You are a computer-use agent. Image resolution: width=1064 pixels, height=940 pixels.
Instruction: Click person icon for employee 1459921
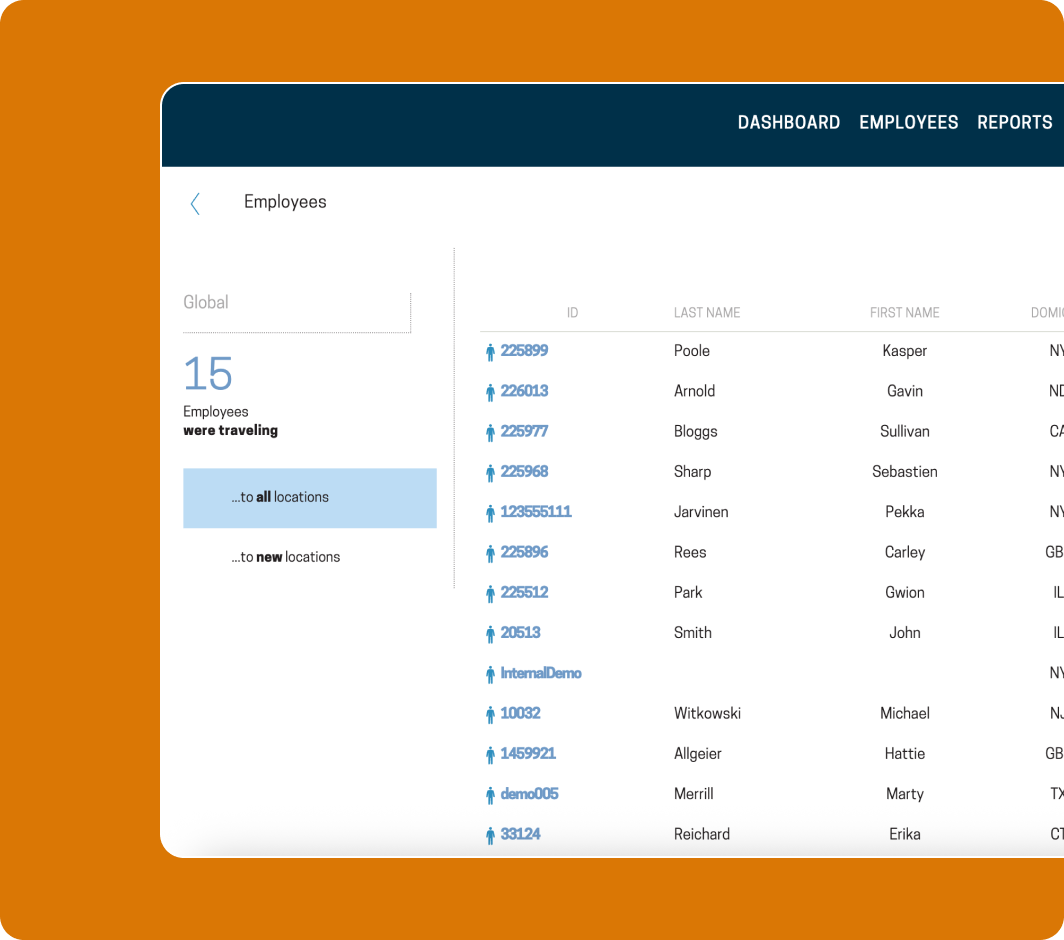pyautogui.click(x=490, y=755)
